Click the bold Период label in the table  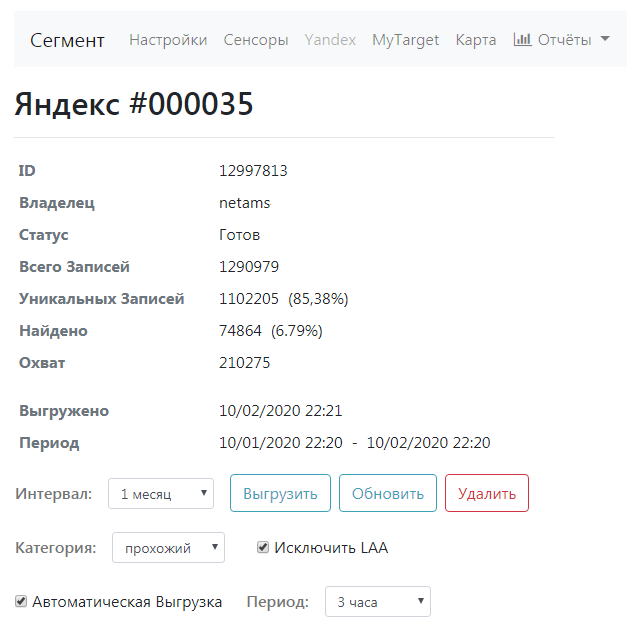click(49, 443)
